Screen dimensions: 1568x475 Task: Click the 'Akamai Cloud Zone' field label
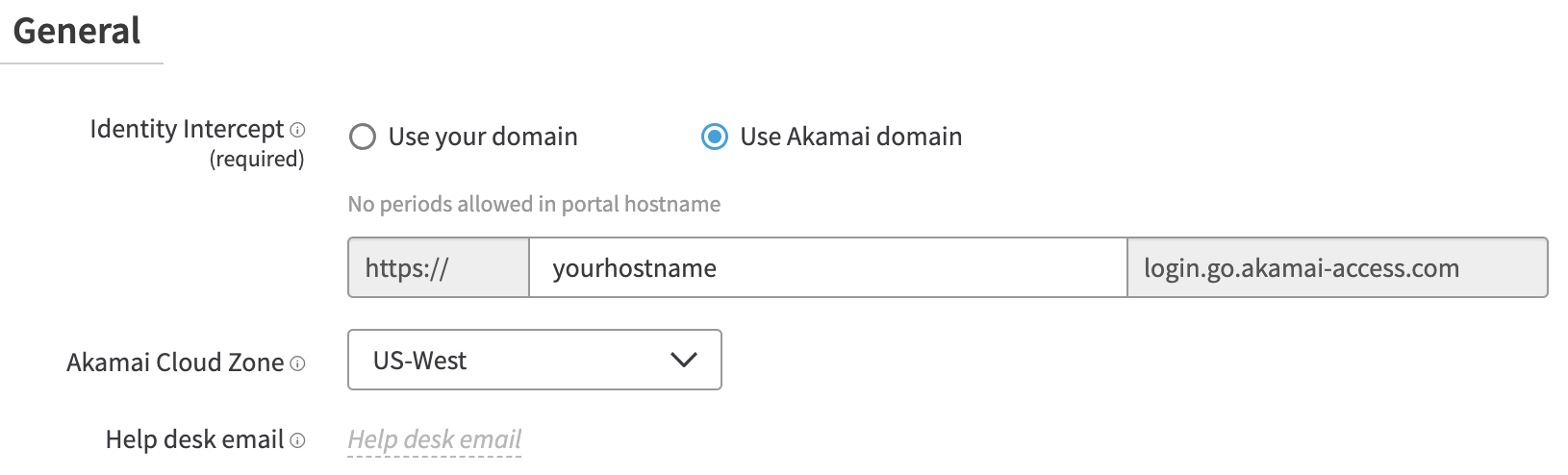pyautogui.click(x=175, y=362)
